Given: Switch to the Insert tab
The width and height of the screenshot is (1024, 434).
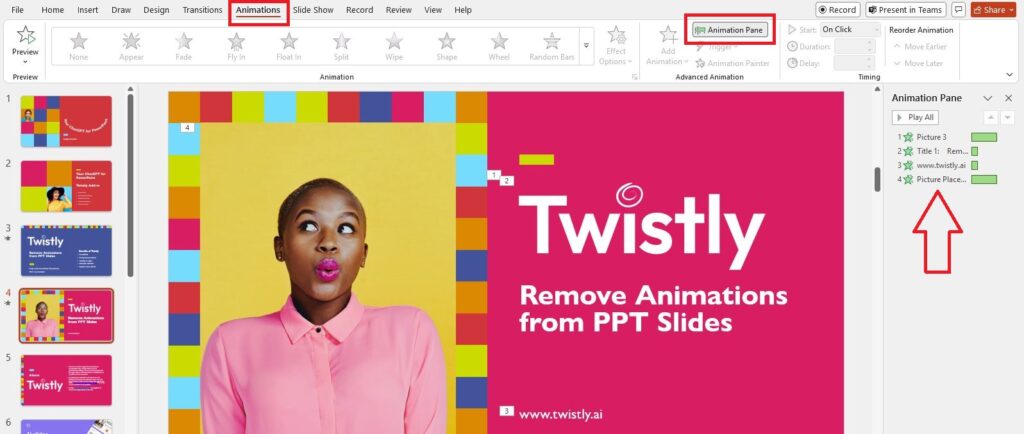Looking at the screenshot, I should [x=88, y=10].
